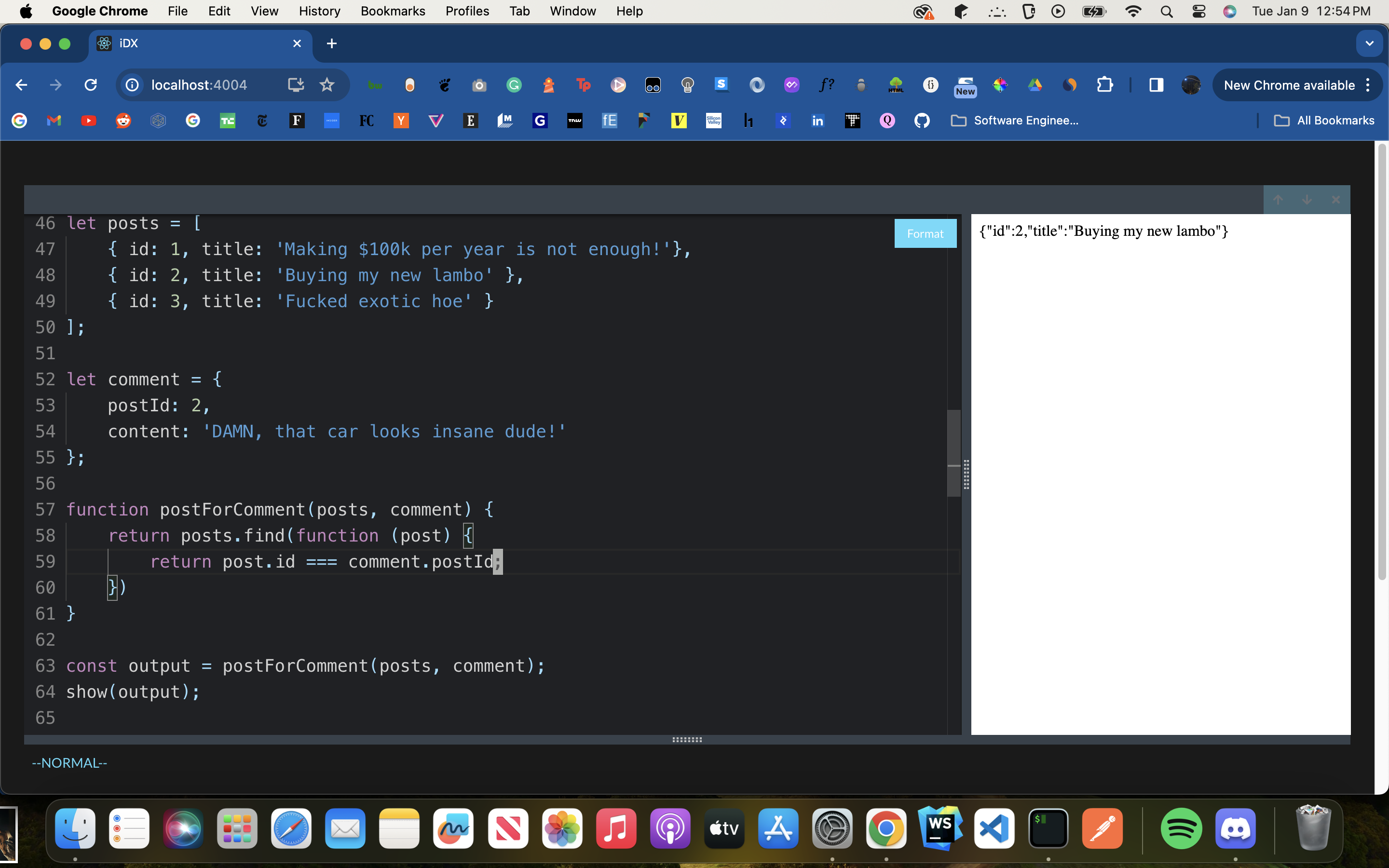Viewport: 1389px width, 868px height.
Task: Open WebStorm from the Dock
Action: click(940, 828)
